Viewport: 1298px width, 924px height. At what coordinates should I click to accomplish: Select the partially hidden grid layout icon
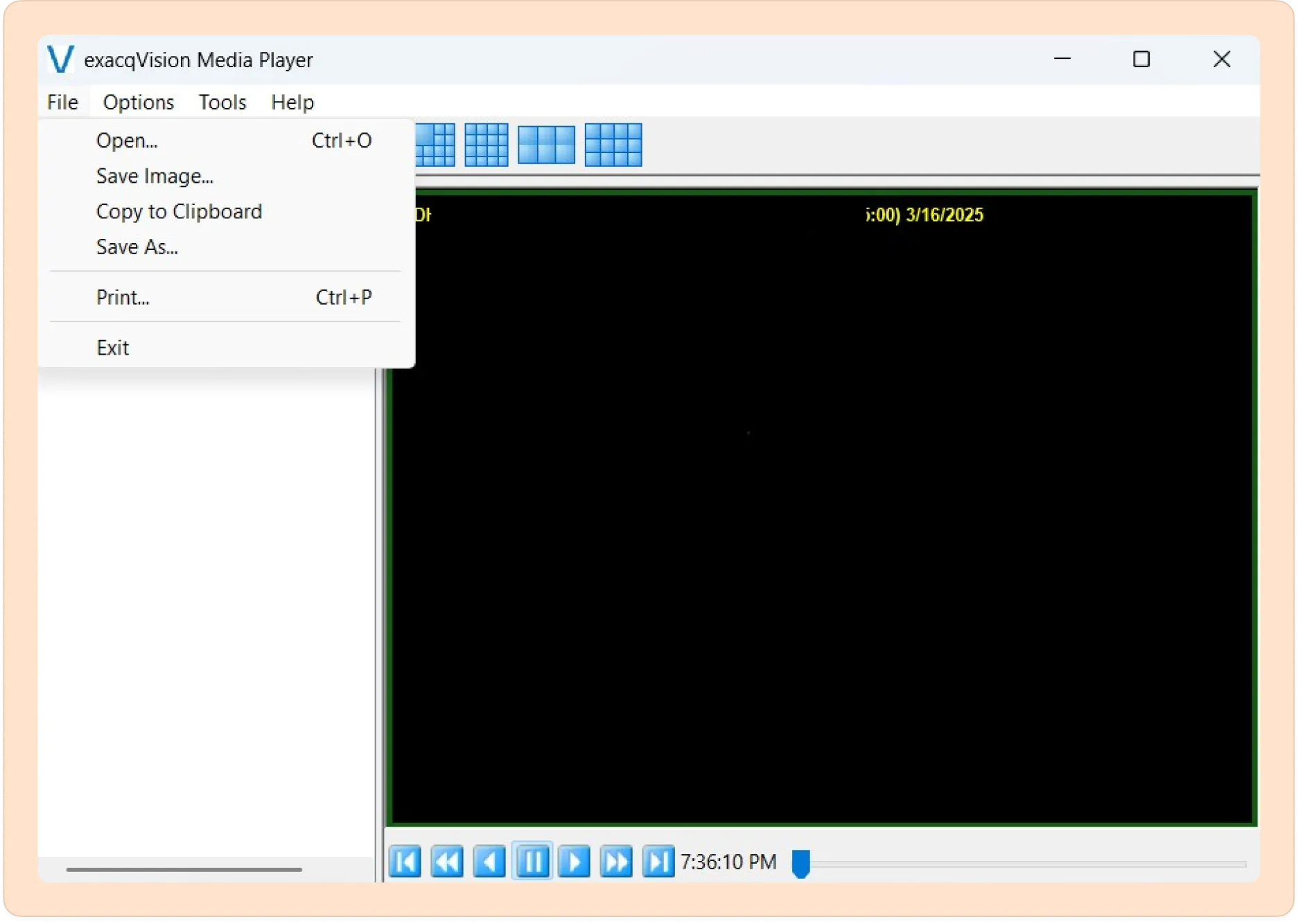pos(436,145)
